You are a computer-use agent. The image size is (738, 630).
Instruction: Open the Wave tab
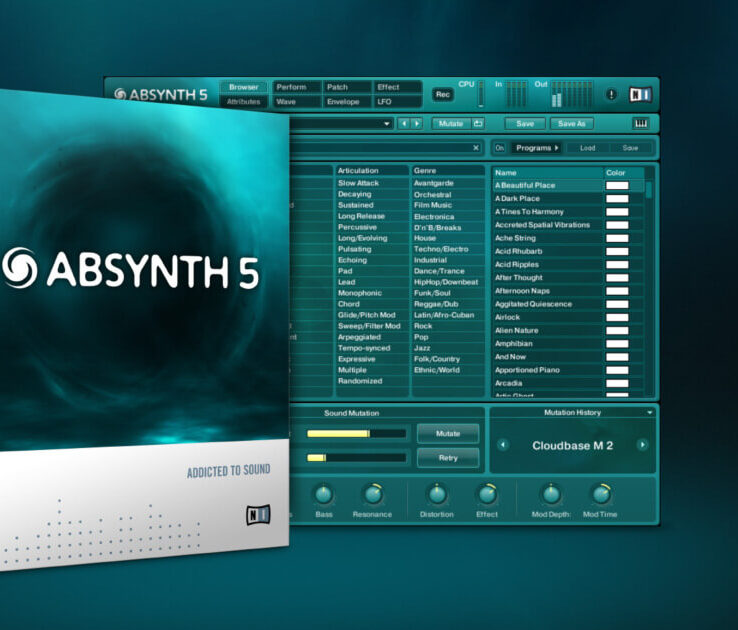pyautogui.click(x=296, y=102)
